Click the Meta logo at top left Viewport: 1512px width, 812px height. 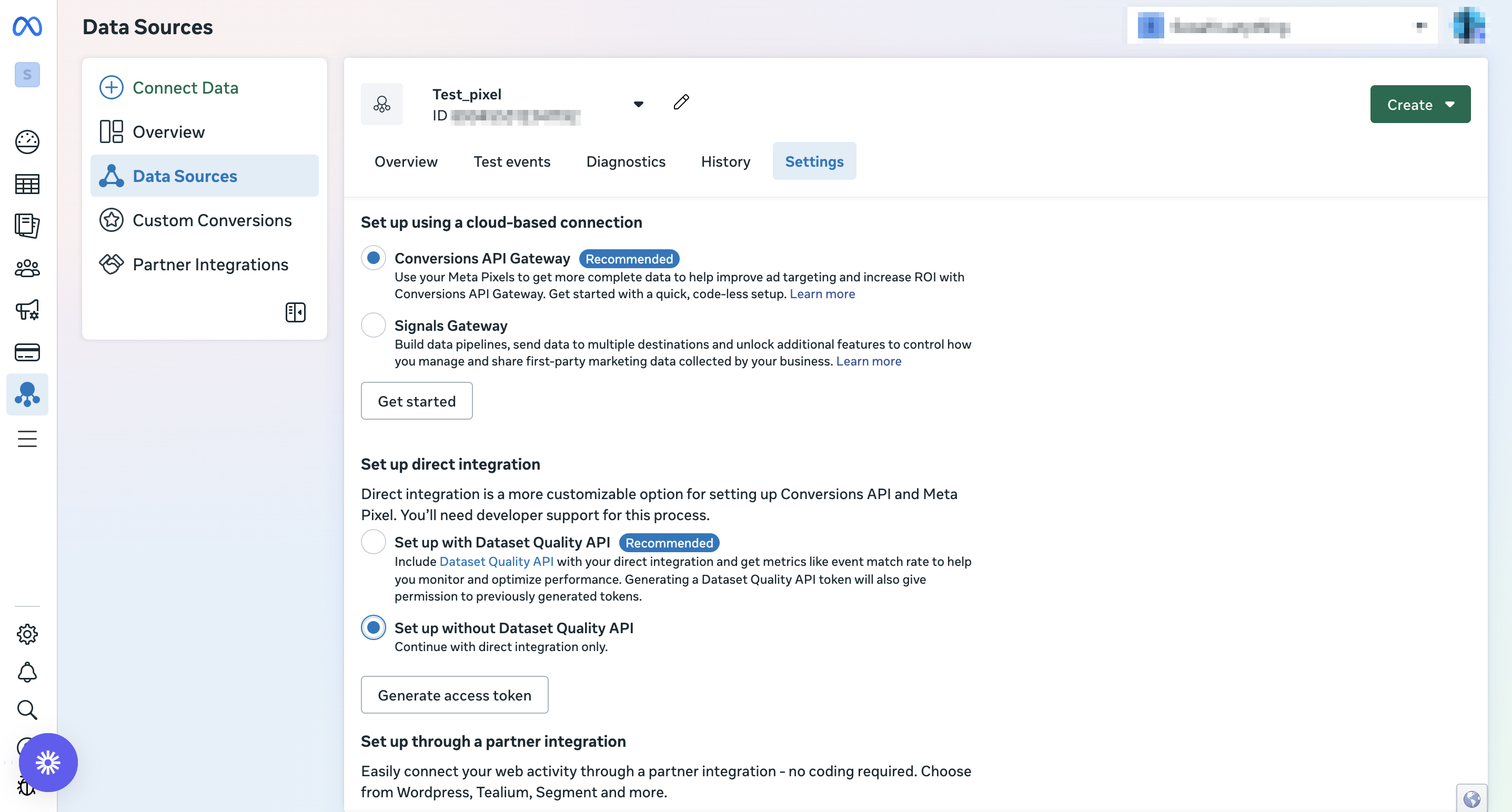tap(27, 26)
